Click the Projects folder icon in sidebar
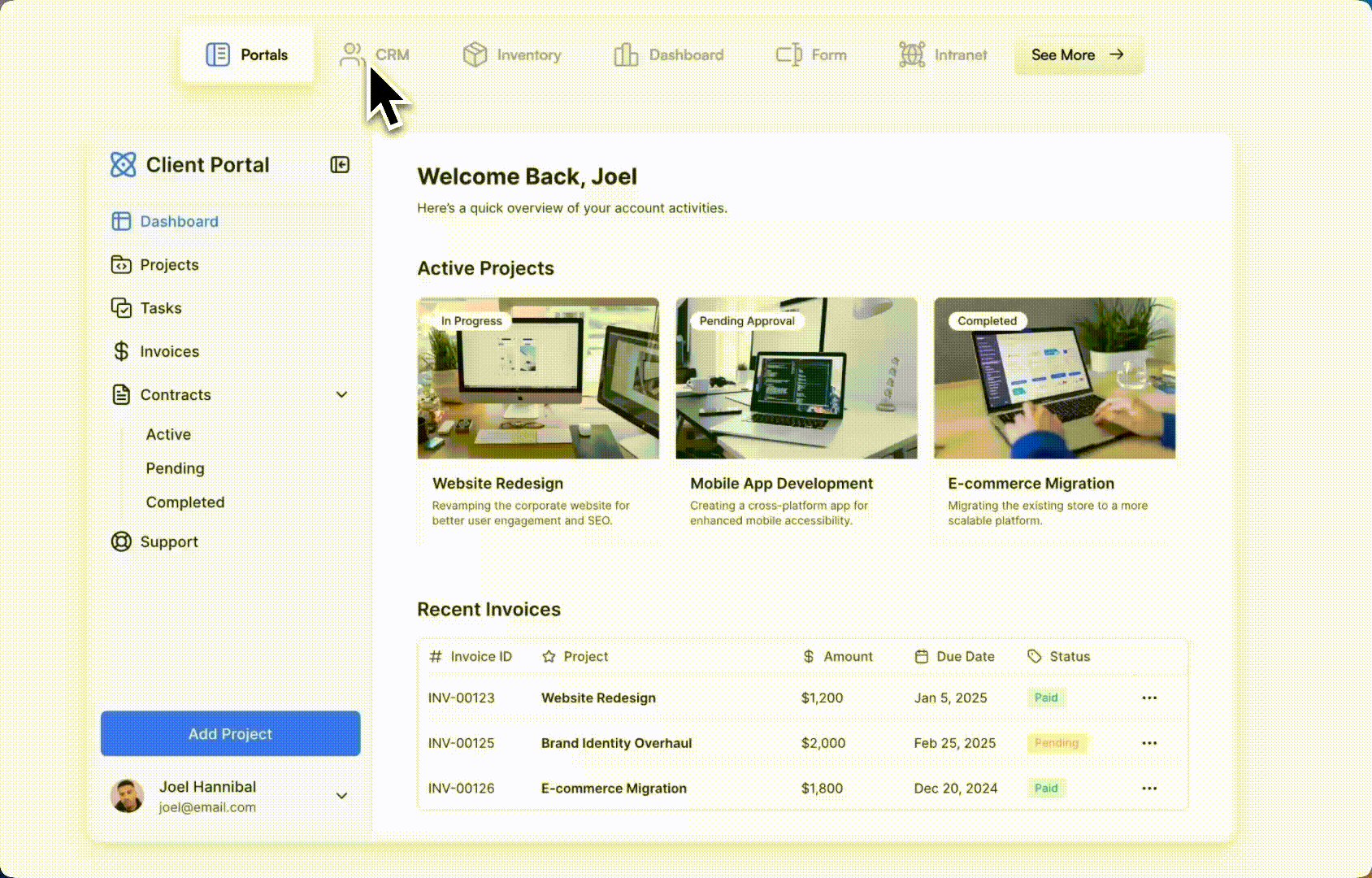 point(120,264)
